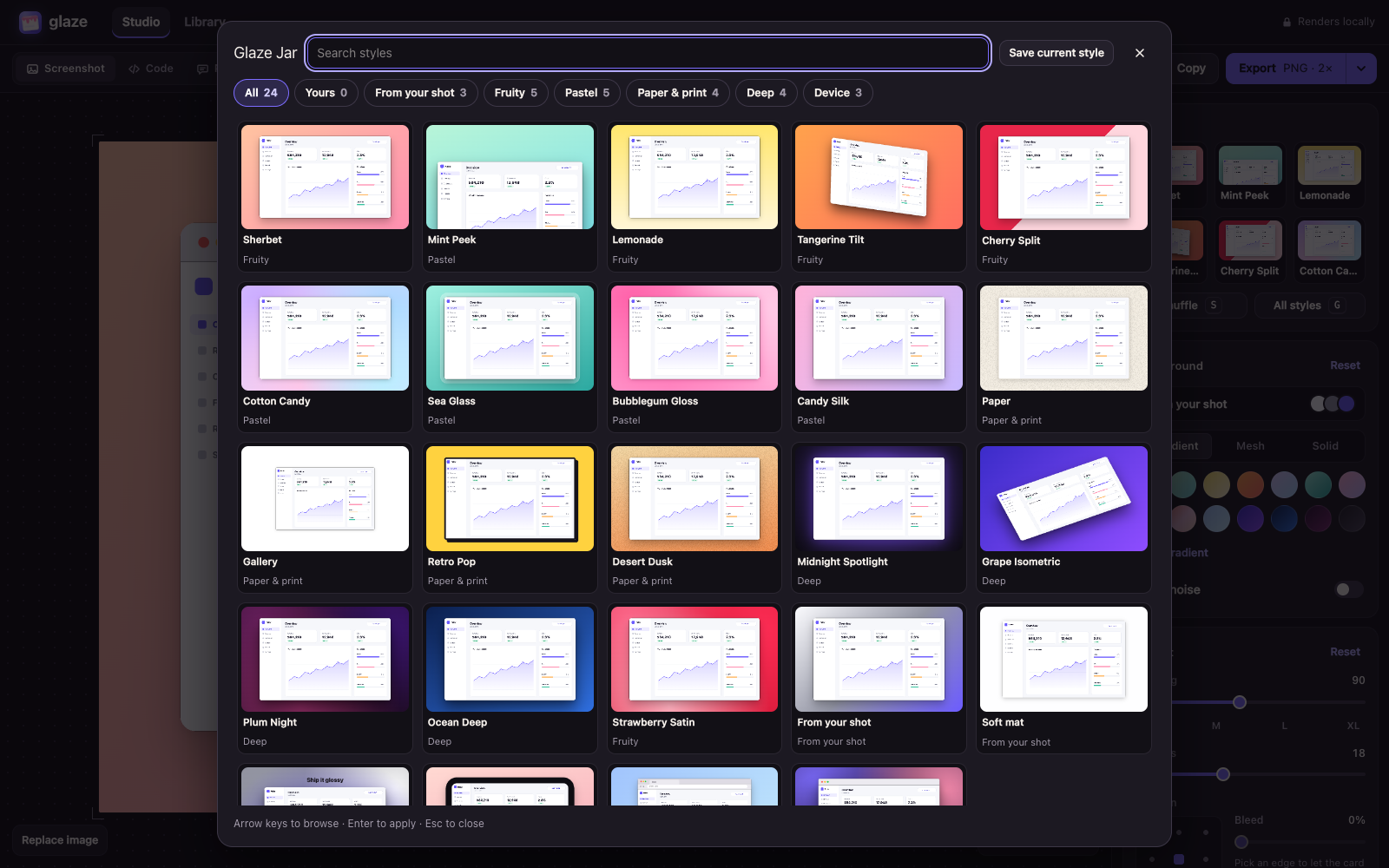The image size is (1389, 868).
Task: Choose the Retro Pop style
Action: (x=510, y=518)
